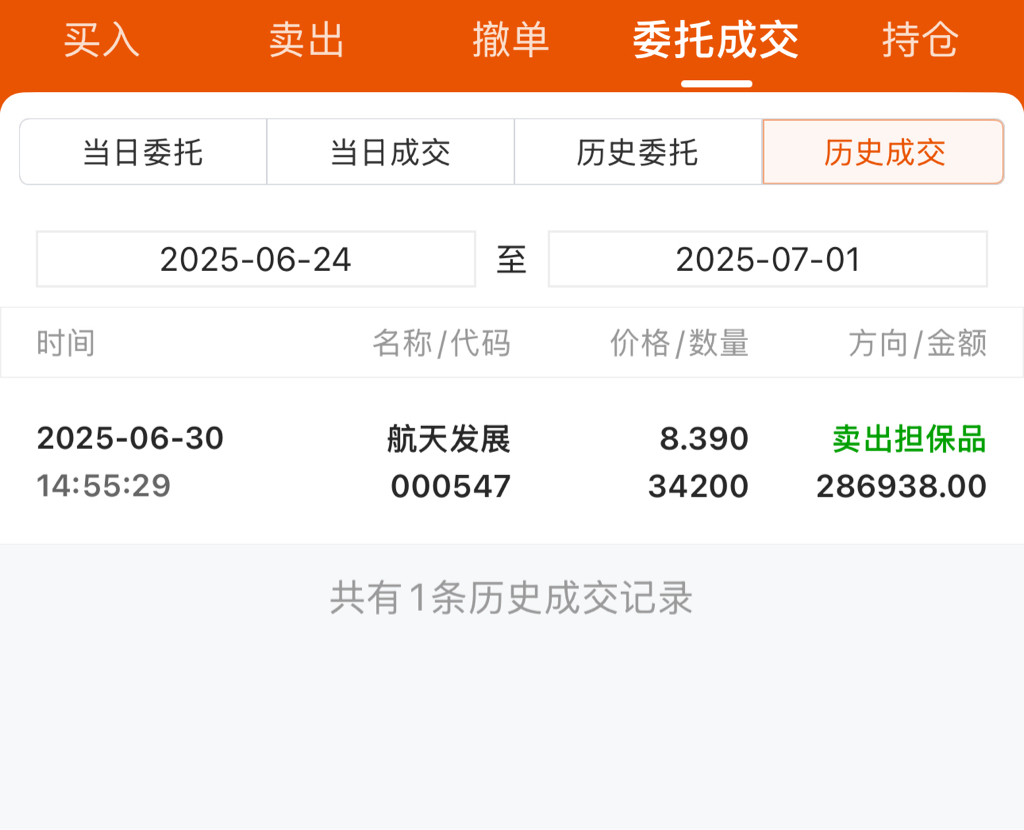Show 历史委托 records
This screenshot has height=830, width=1024.
pos(638,152)
